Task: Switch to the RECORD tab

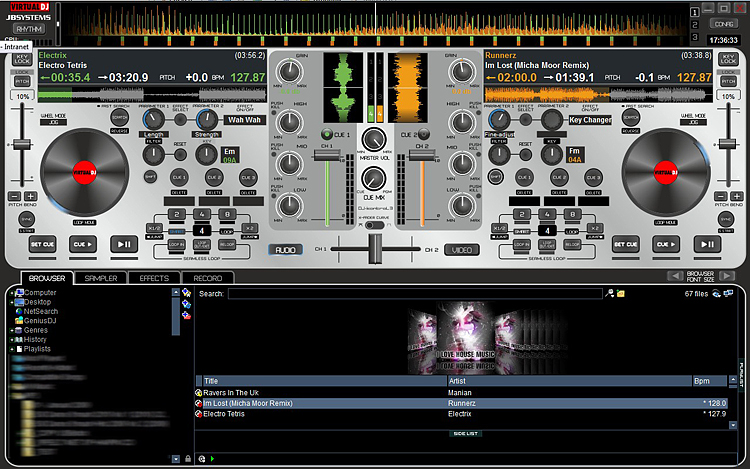Action: (x=208, y=278)
